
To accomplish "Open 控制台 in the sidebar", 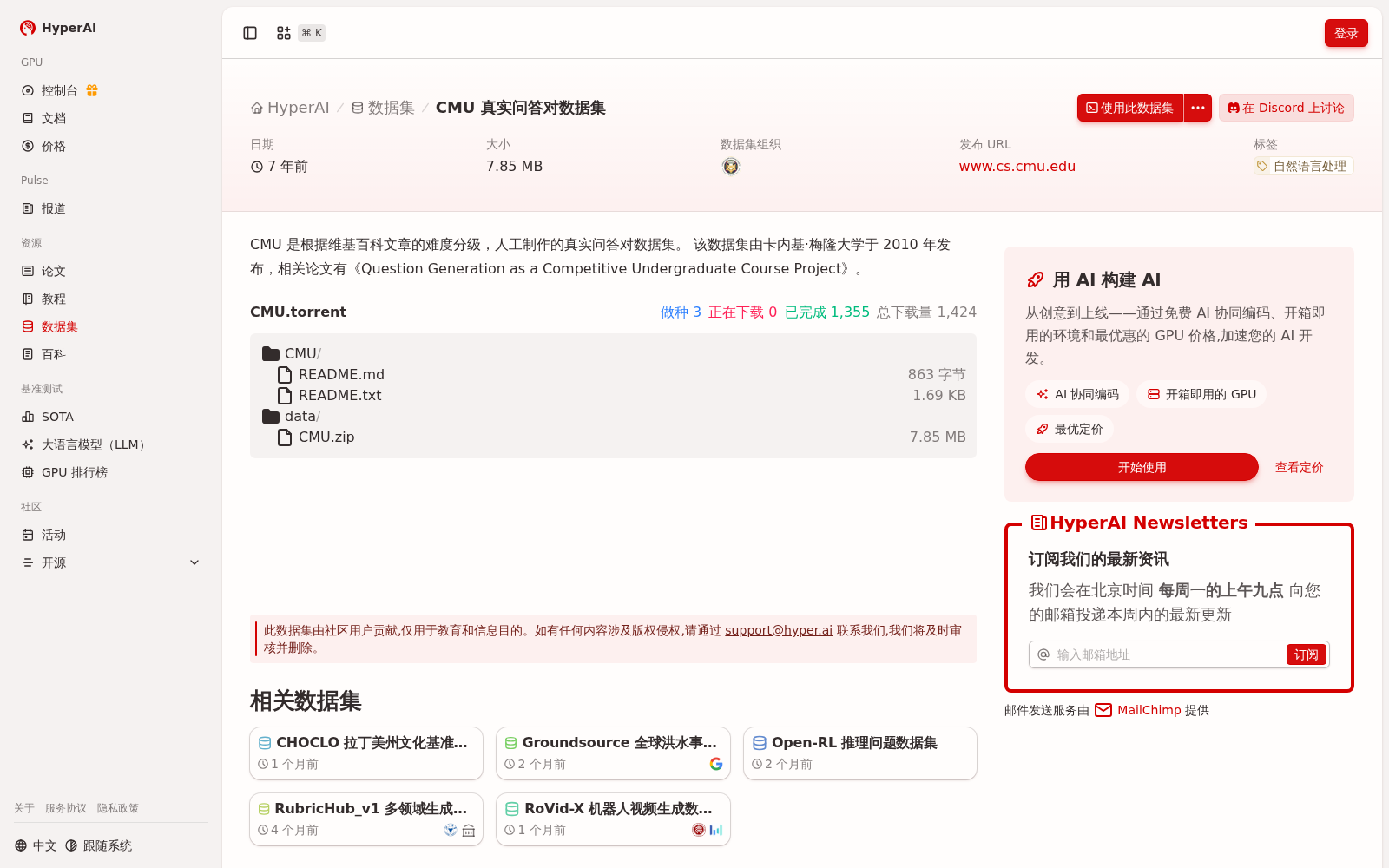I will [x=59, y=90].
